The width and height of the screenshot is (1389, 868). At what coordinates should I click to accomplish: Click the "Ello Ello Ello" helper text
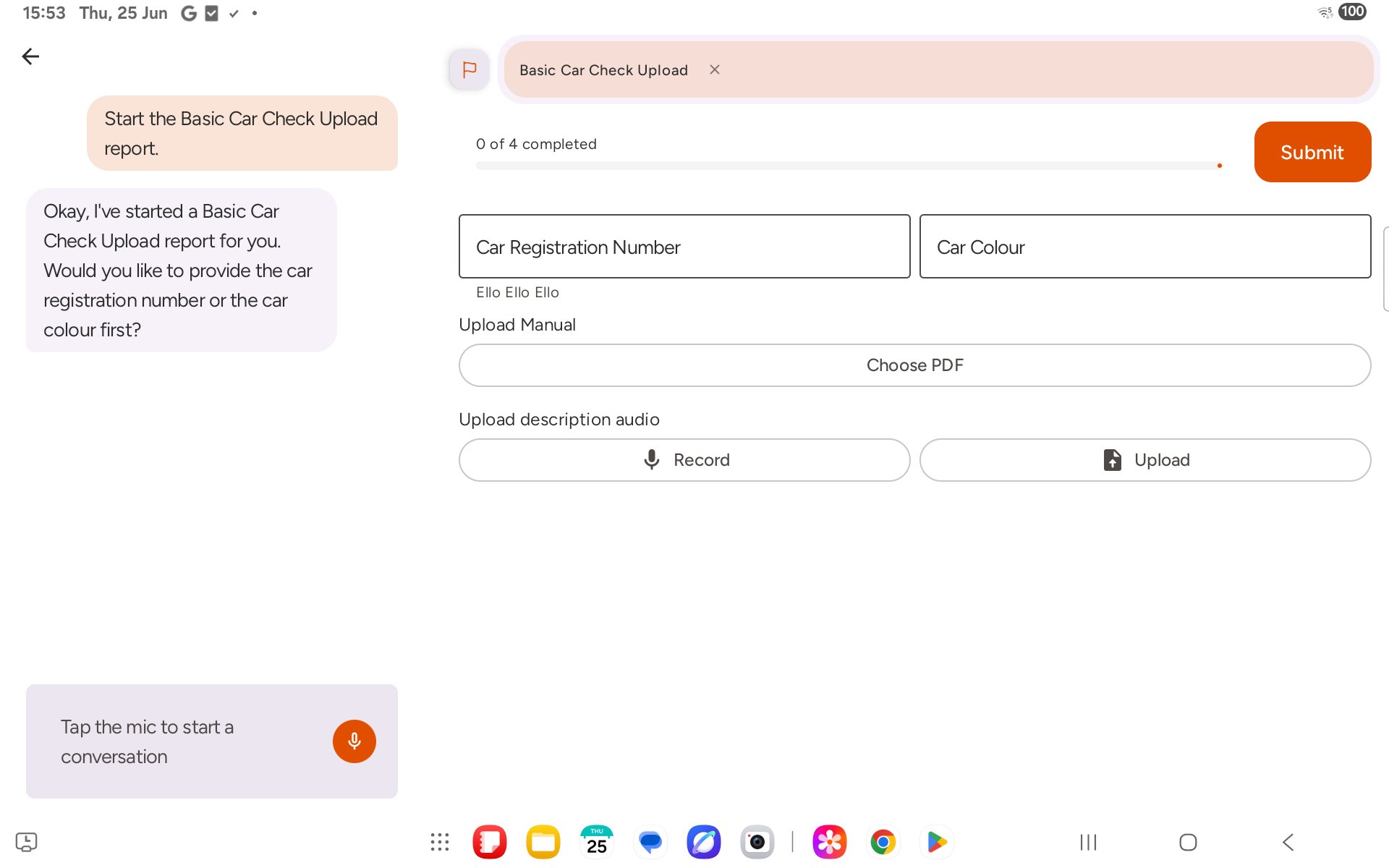tap(517, 292)
